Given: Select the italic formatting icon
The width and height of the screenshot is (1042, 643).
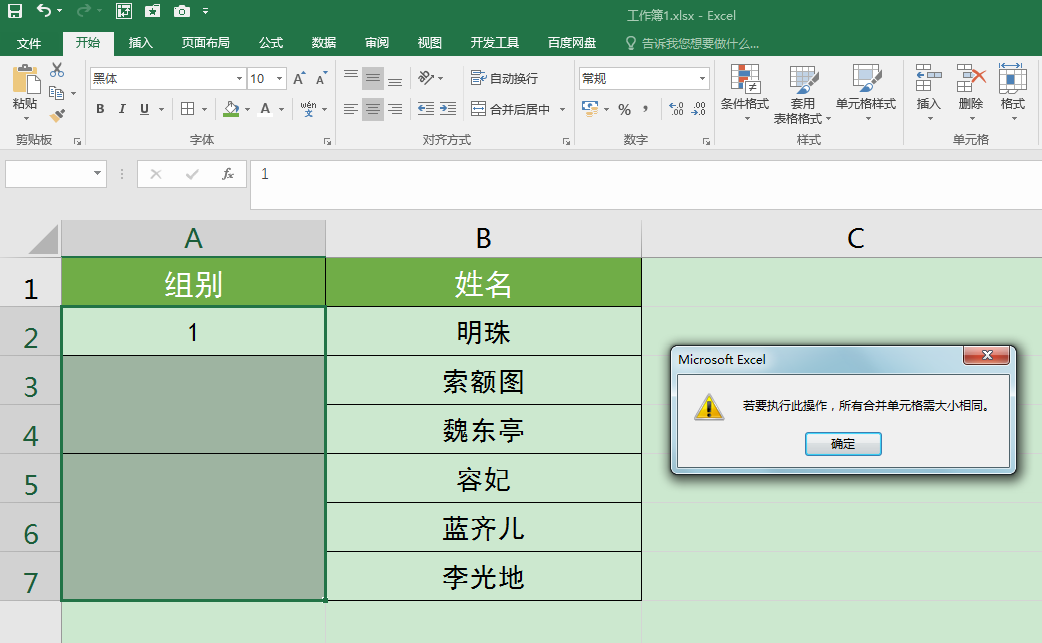Looking at the screenshot, I should 121,108.
